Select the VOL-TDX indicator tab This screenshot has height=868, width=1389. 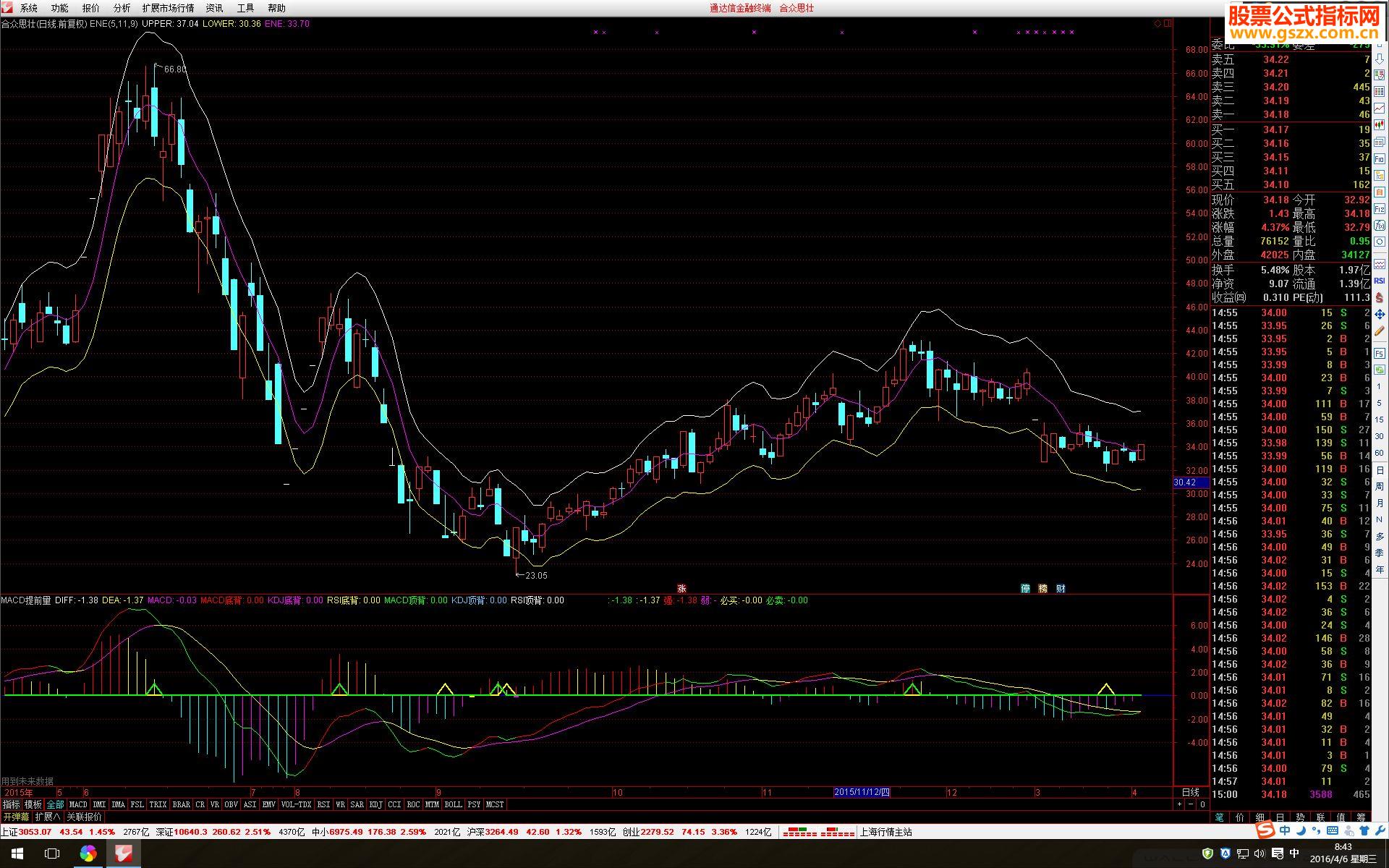[x=296, y=804]
